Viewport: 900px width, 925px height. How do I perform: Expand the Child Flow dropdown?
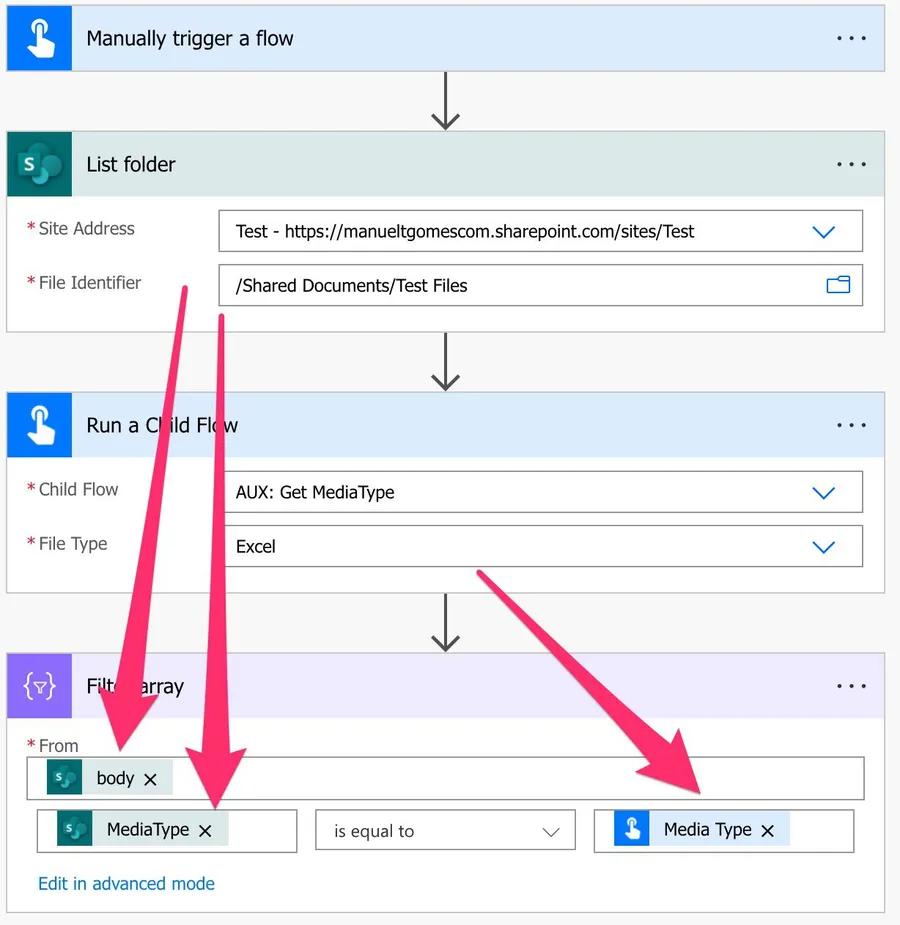pos(823,493)
